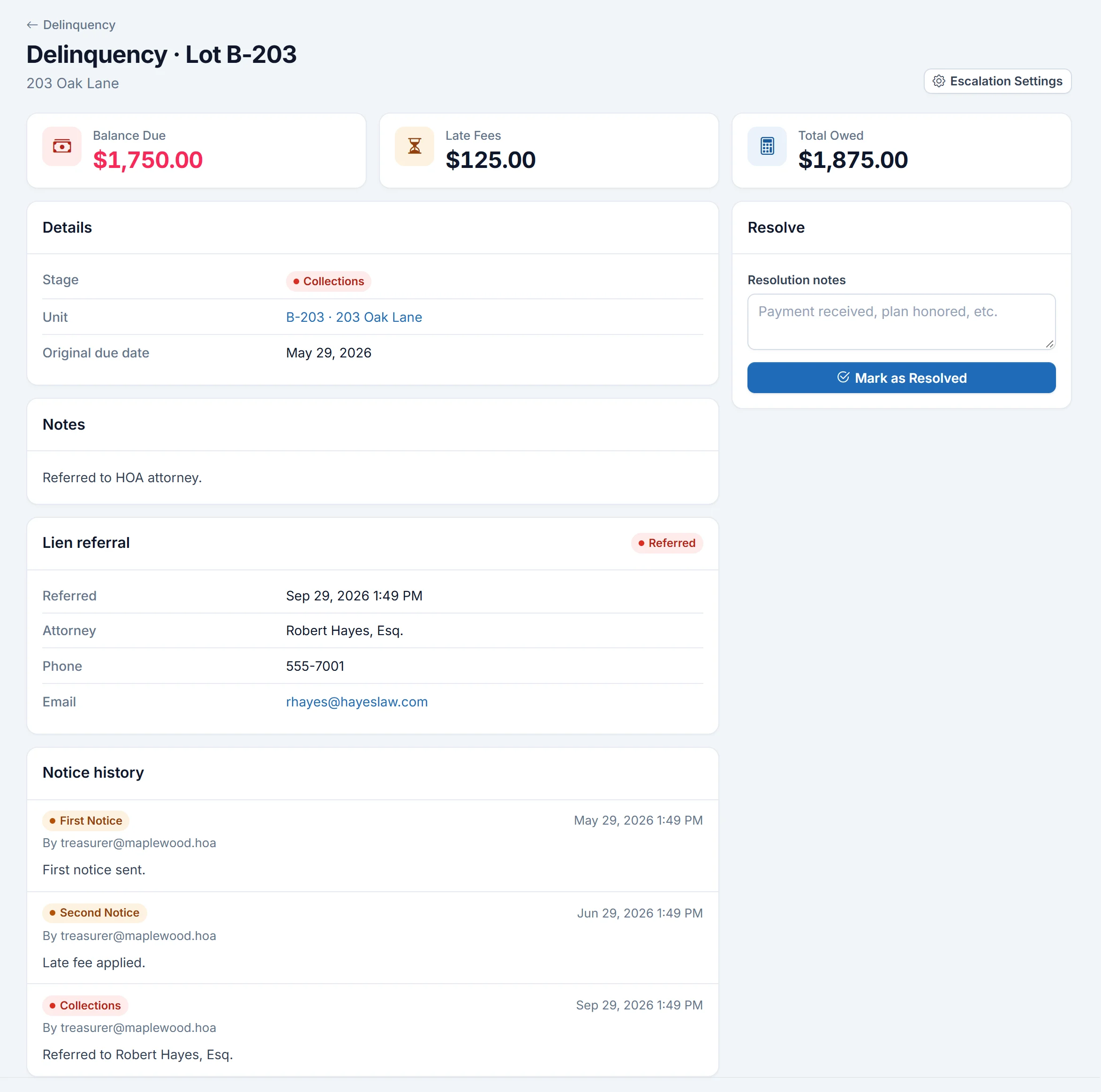
Task: Click the First notice sent. entry text
Action: click(94, 870)
